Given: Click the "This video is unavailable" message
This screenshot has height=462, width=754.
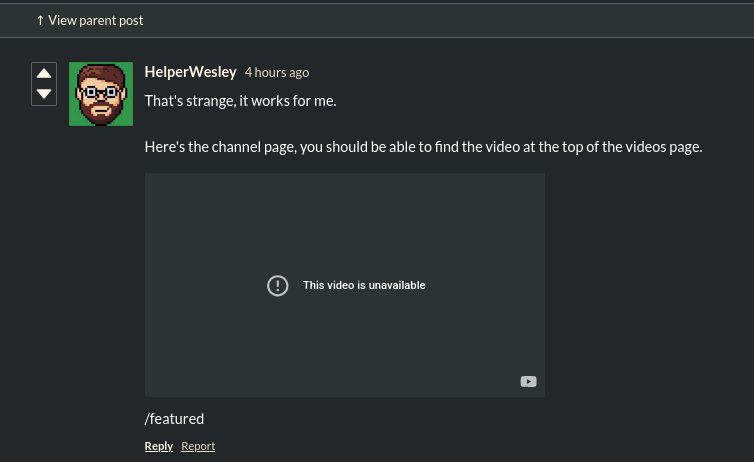Looking at the screenshot, I should coord(364,285).
